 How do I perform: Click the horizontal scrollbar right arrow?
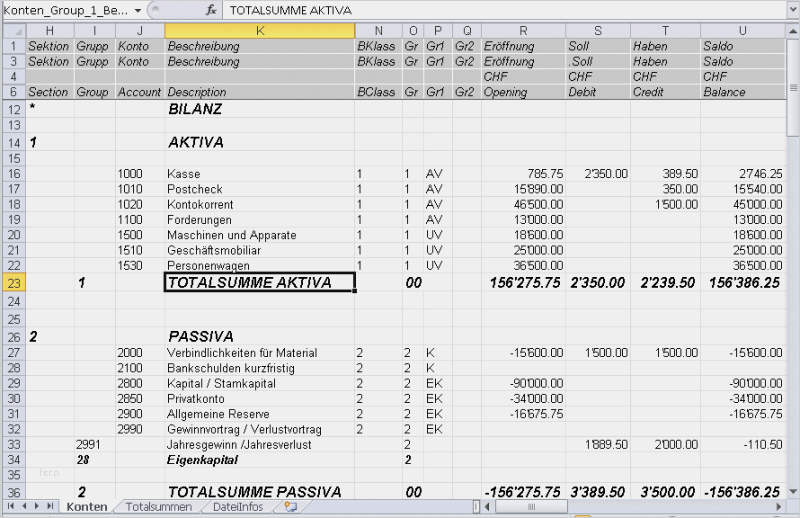coord(779,507)
